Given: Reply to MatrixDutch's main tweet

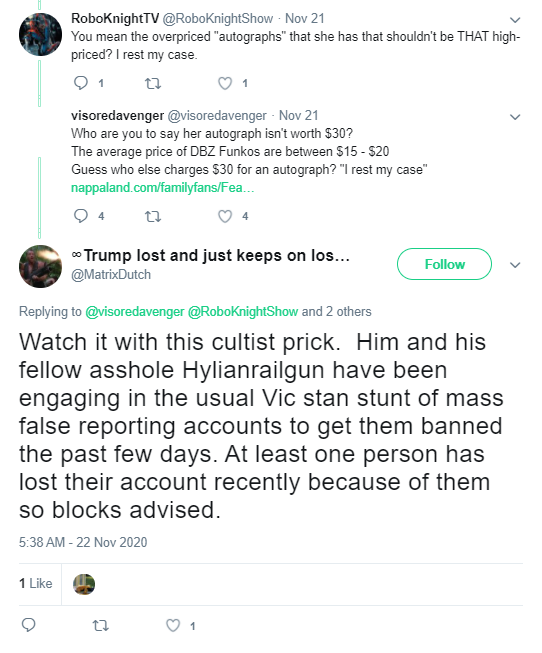Looking at the screenshot, I should pos(28,625).
